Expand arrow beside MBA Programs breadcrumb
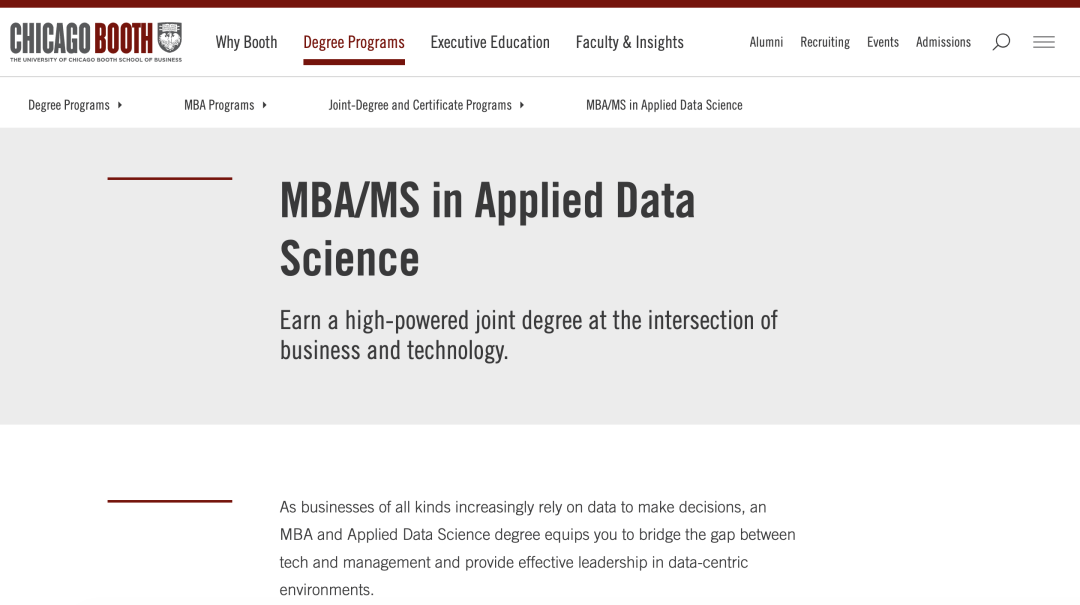 pyautogui.click(x=264, y=105)
